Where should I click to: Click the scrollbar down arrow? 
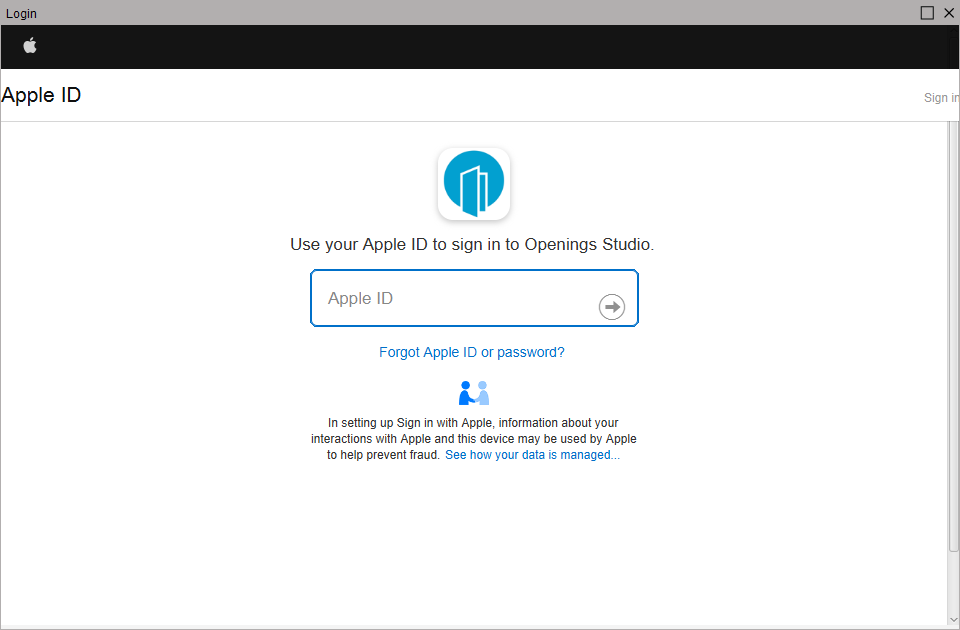(x=952, y=621)
